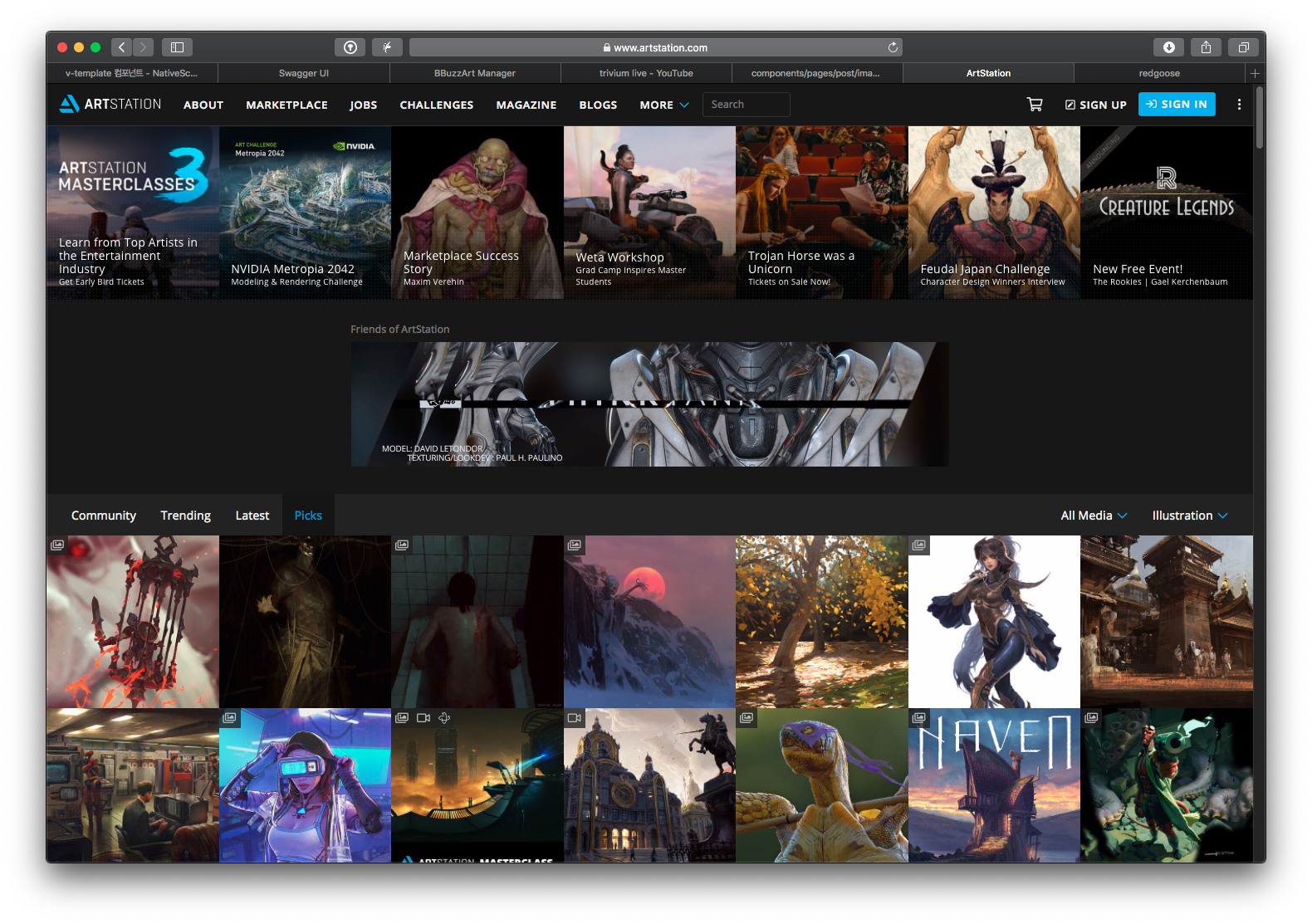Screen dimensions: 1312x924
Task: Open the MAGAZINE page
Action: [526, 105]
